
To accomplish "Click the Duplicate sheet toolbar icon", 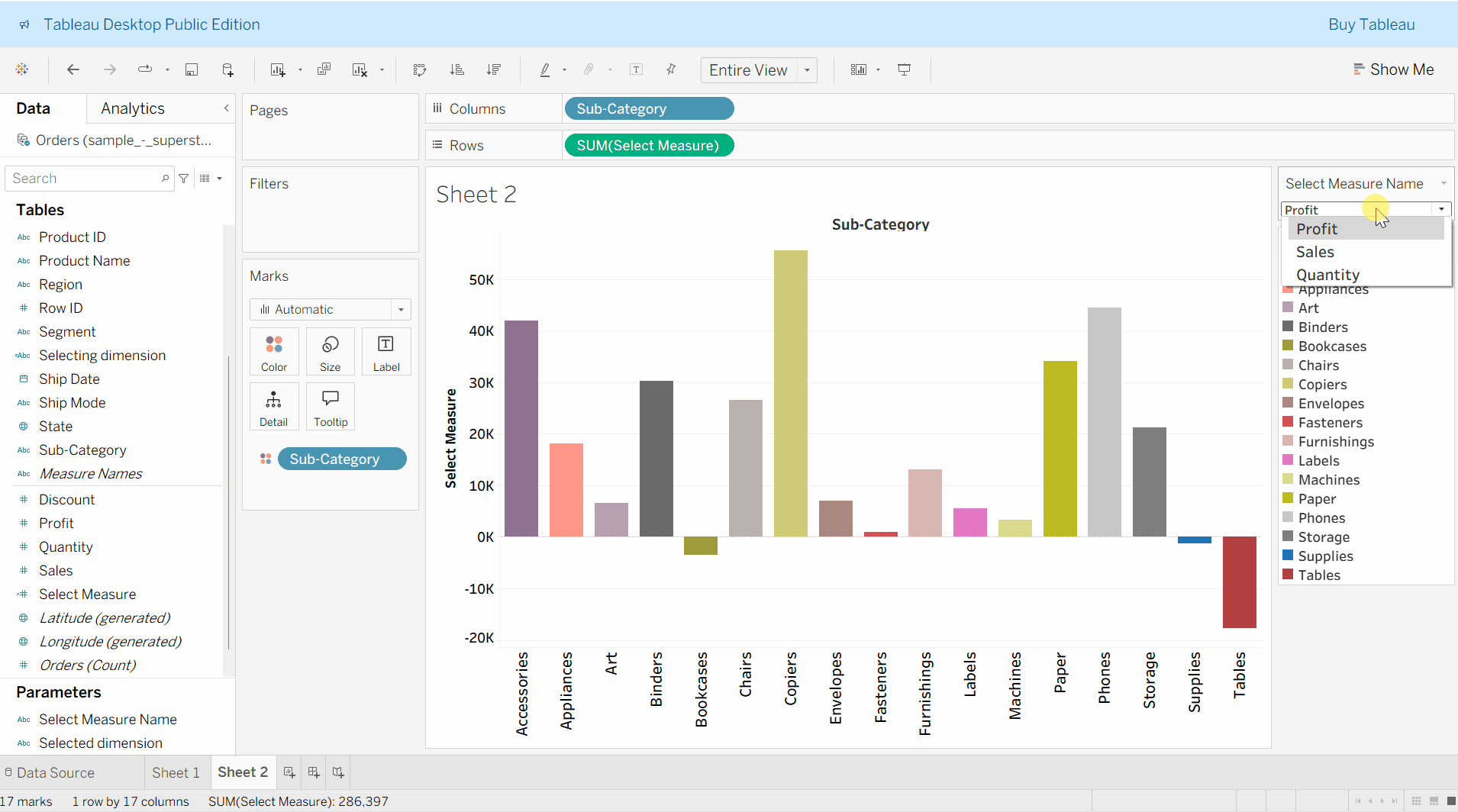I will pyautogui.click(x=324, y=69).
